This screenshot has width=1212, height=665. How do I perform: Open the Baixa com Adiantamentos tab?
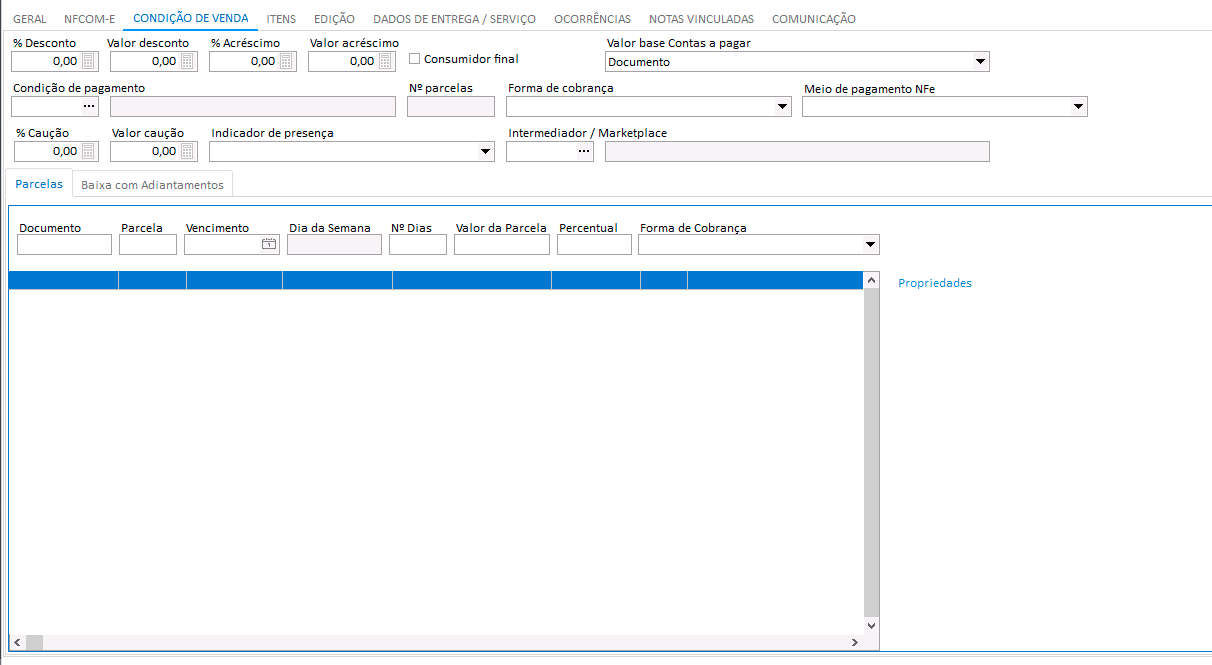click(152, 185)
